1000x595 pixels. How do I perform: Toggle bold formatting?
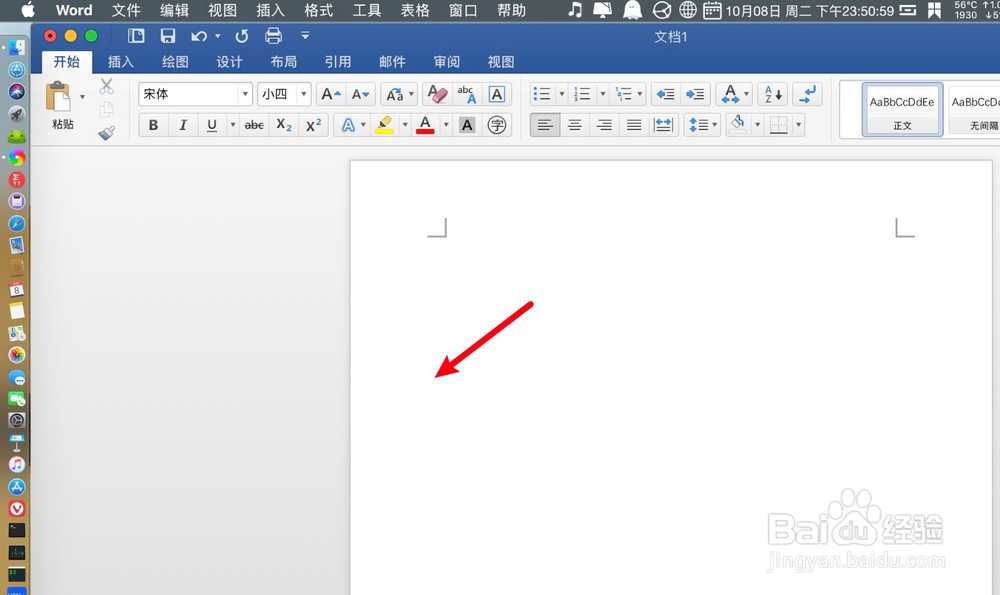click(x=153, y=125)
